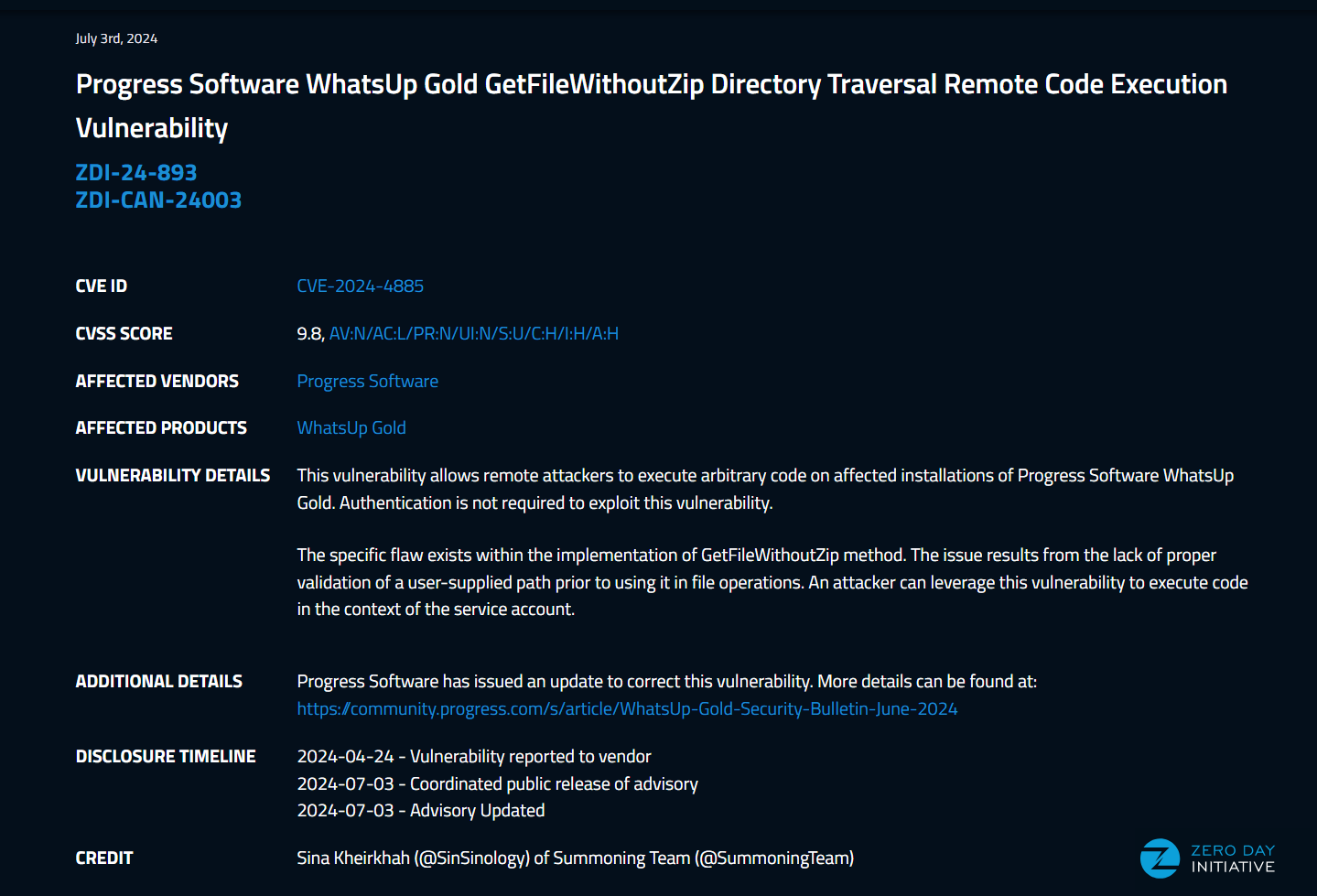Viewport: 1317px width, 896px height.
Task: Click the DISCLOSURE TIMELINE label
Action: (x=166, y=757)
